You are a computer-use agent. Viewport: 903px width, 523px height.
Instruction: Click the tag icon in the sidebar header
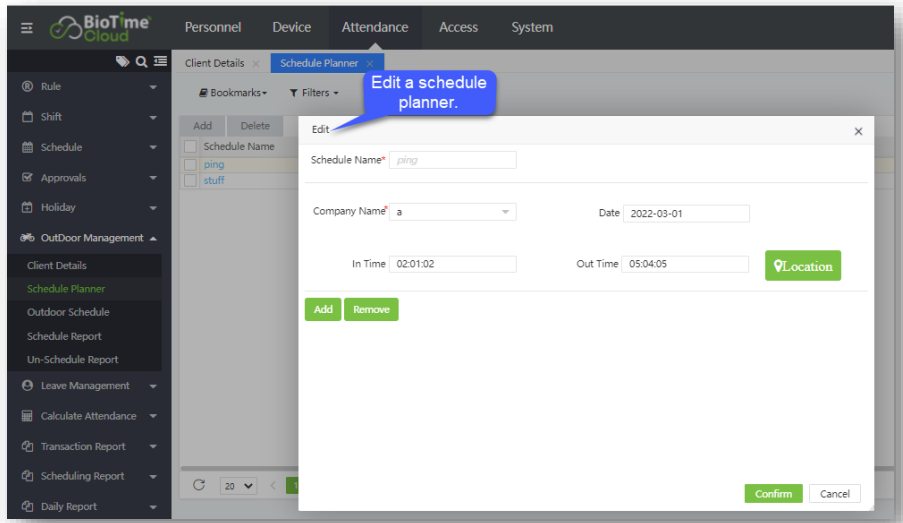click(x=122, y=62)
